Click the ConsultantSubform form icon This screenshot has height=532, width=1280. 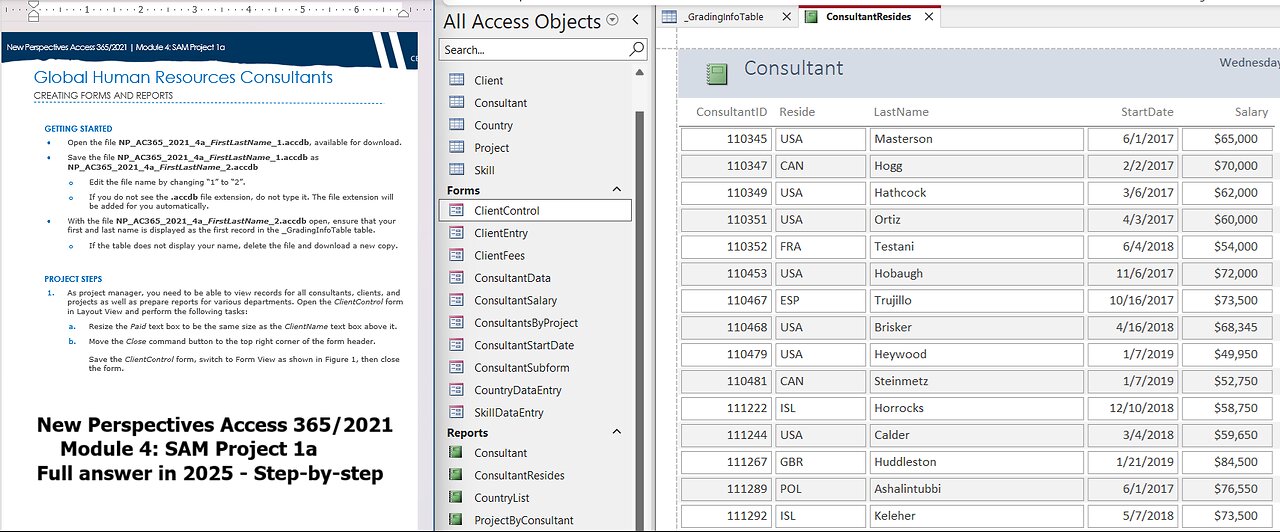coord(456,367)
